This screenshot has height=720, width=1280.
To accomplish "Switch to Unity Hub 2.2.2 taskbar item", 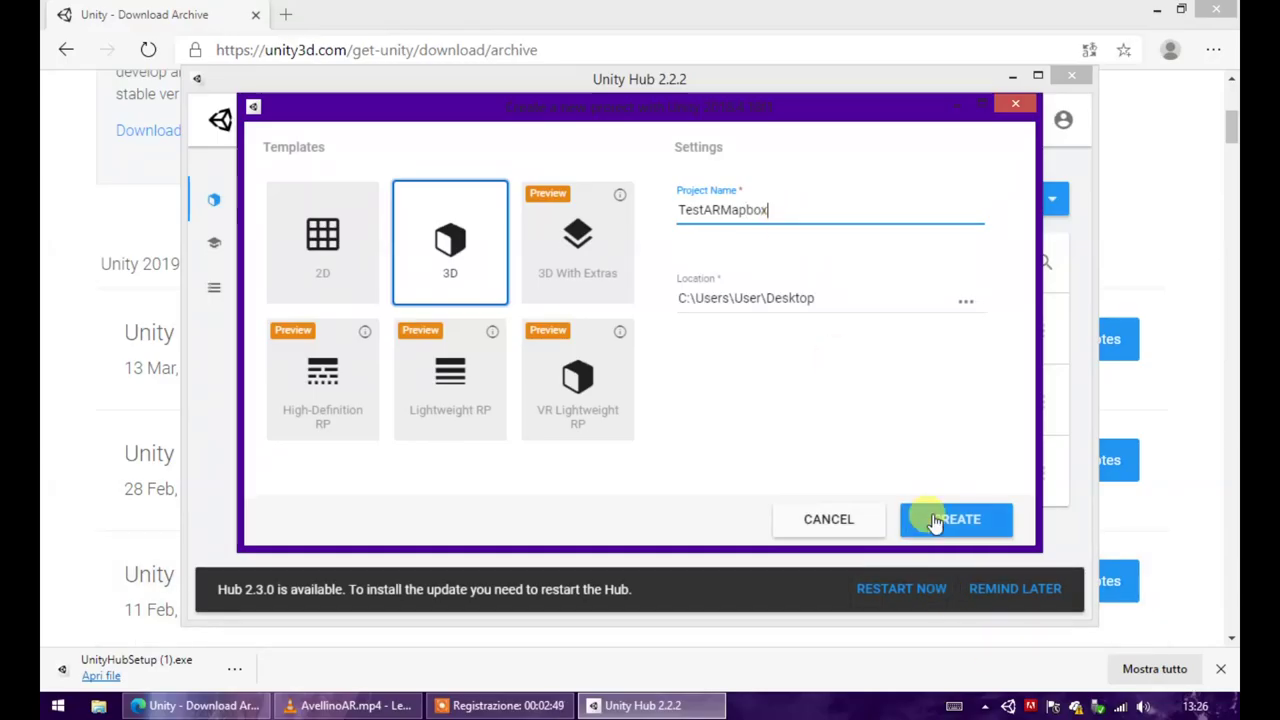I will click(652, 706).
